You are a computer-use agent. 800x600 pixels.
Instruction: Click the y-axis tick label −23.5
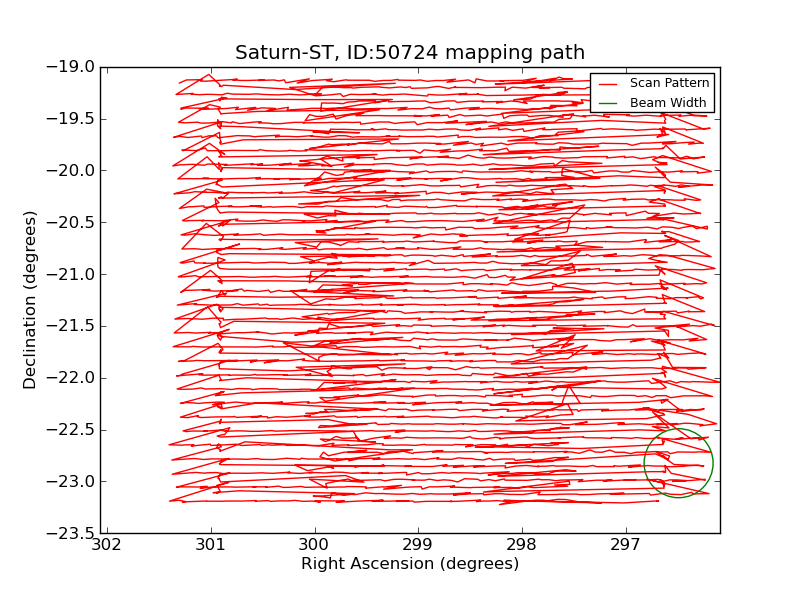[70, 533]
